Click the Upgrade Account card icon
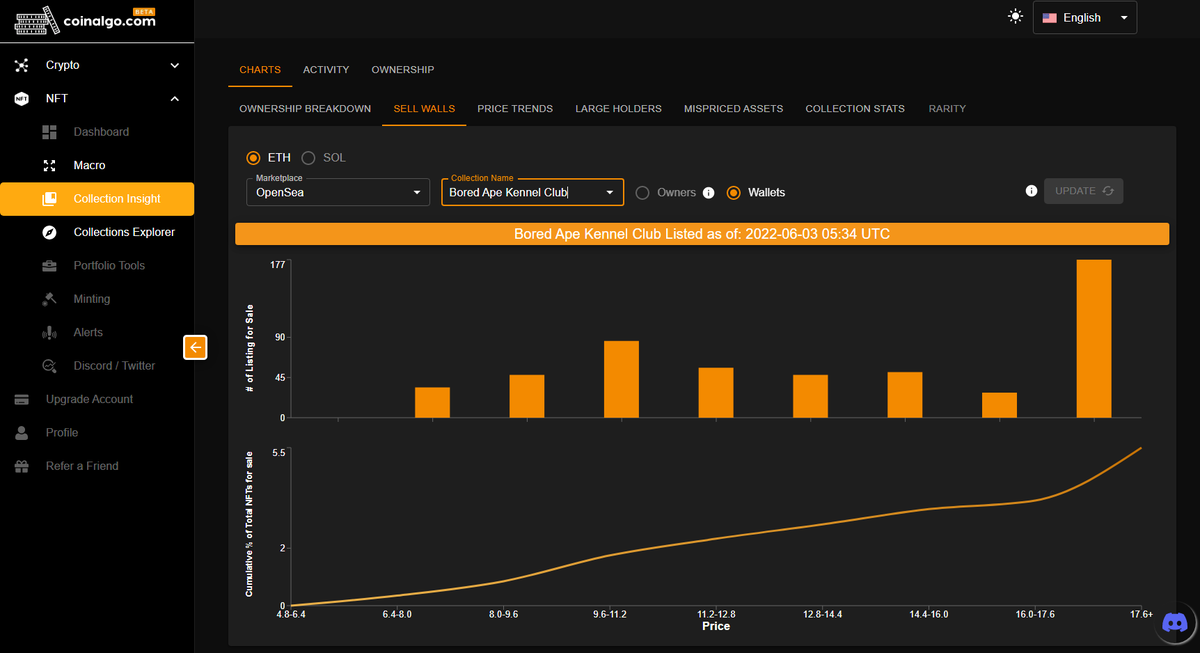Viewport: 1200px width, 653px height. 22,399
